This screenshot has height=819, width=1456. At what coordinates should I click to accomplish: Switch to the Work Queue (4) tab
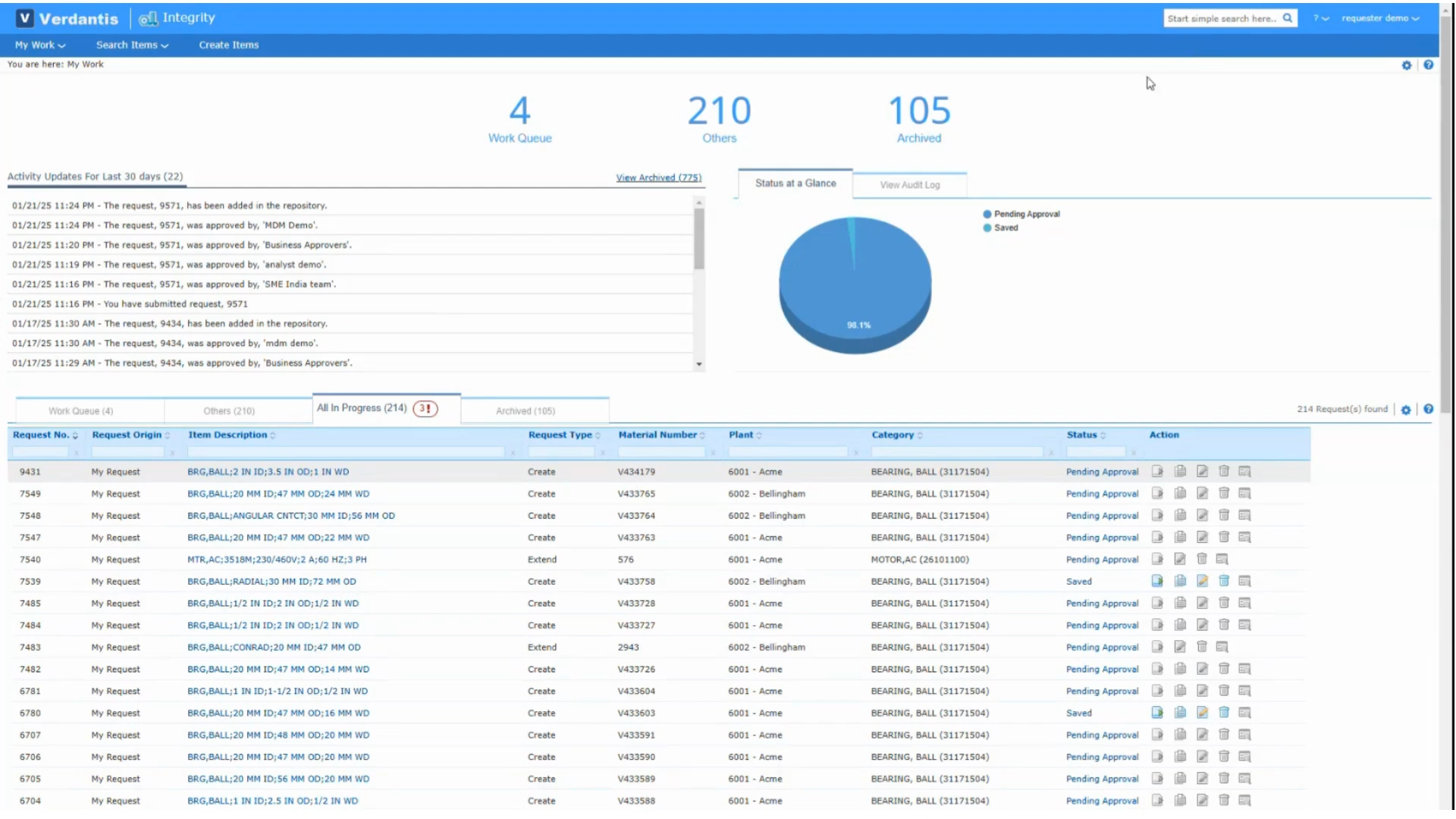coord(81,411)
